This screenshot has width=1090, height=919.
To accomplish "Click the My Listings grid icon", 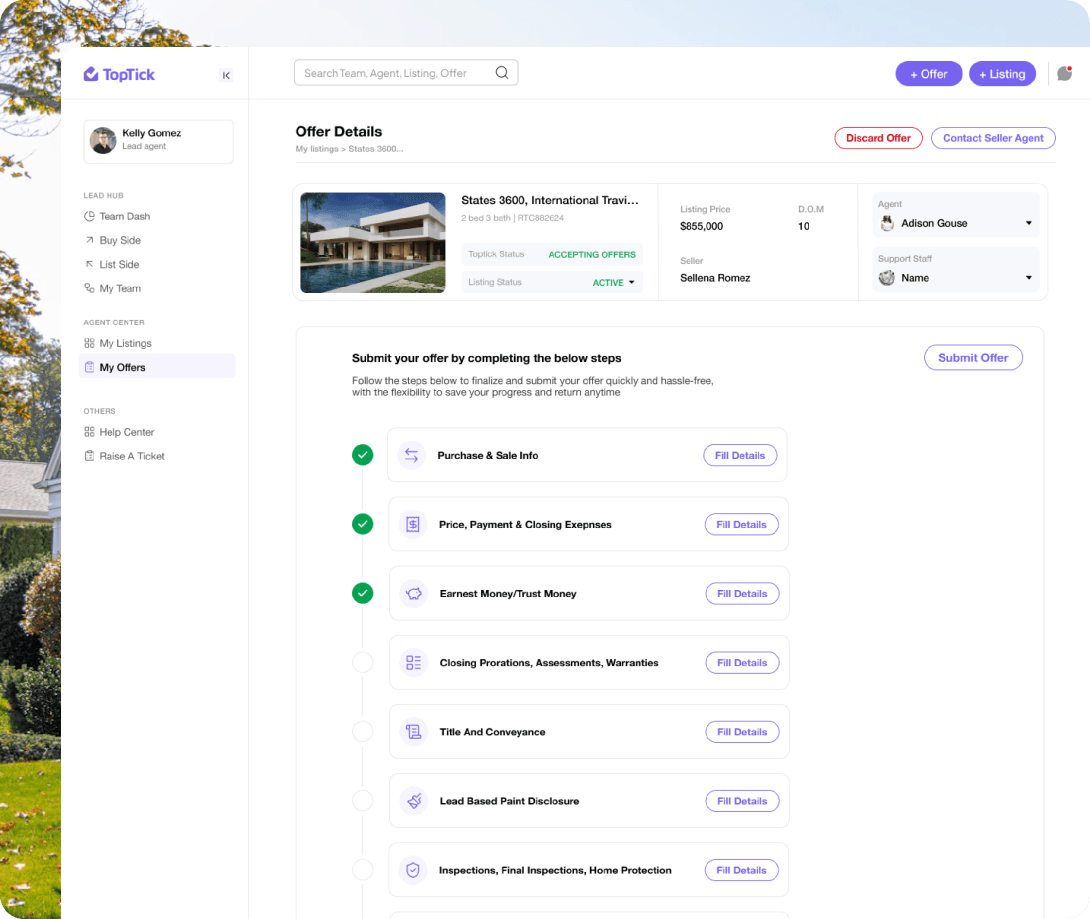I will tap(89, 343).
